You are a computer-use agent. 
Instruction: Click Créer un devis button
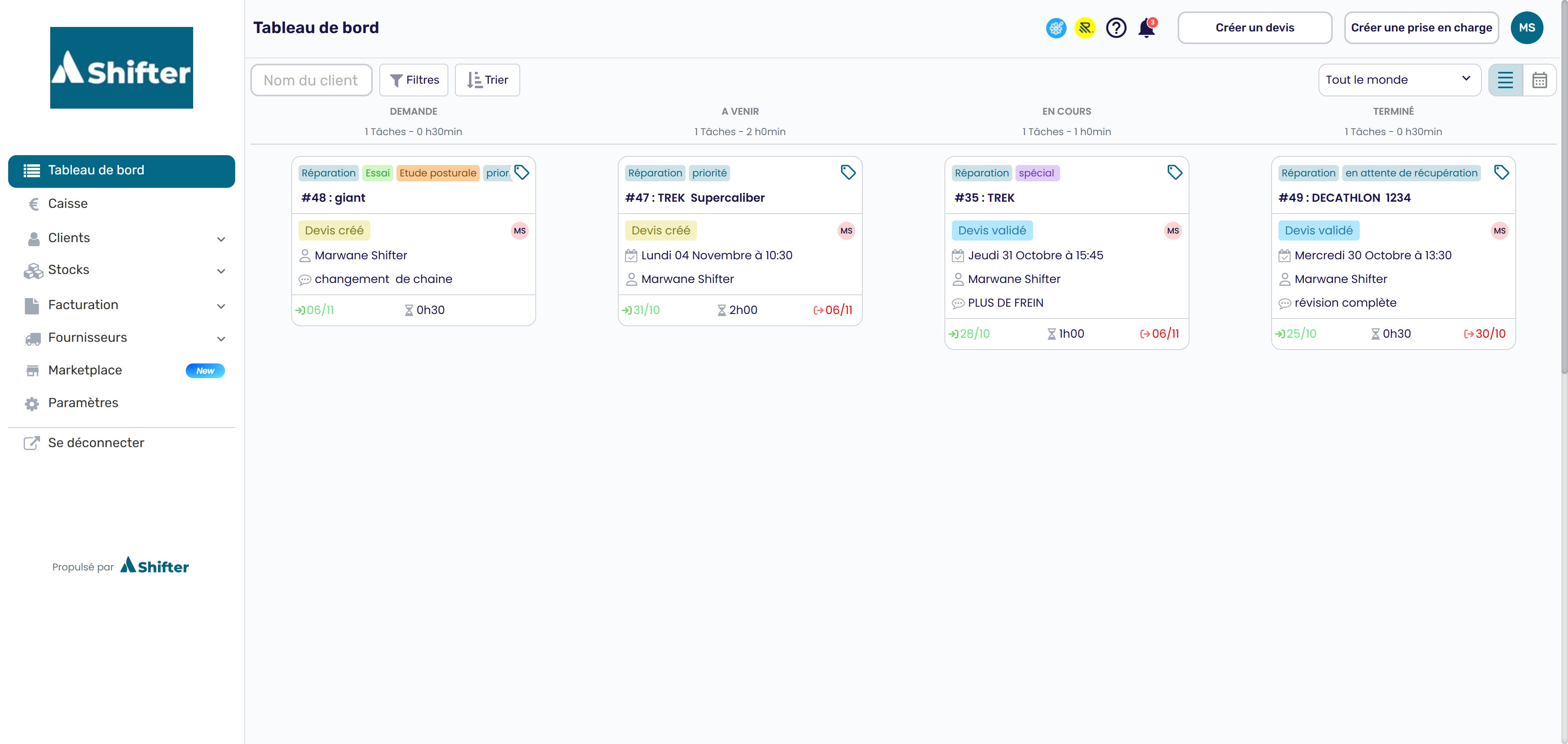click(1254, 28)
